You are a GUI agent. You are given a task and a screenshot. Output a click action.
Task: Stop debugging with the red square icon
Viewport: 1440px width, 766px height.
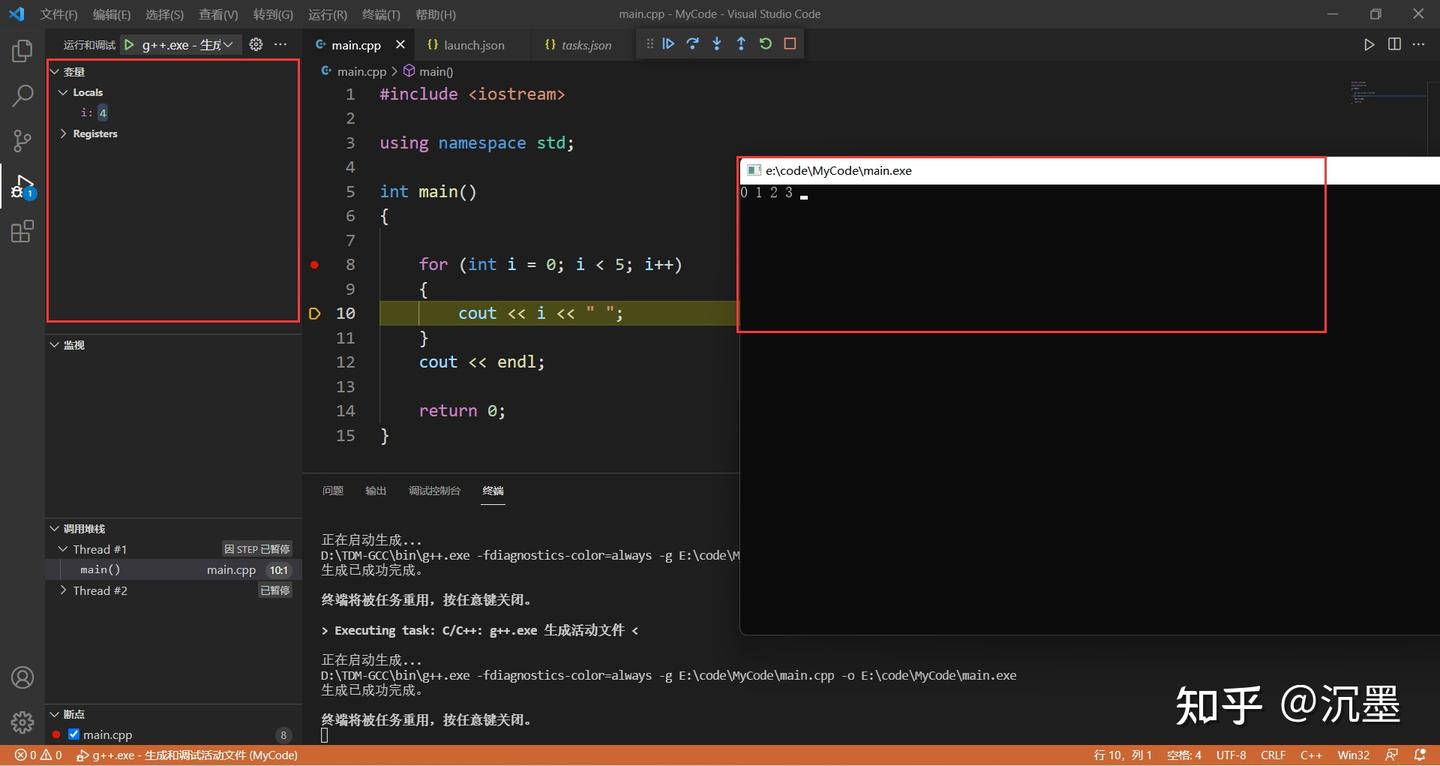coord(788,44)
